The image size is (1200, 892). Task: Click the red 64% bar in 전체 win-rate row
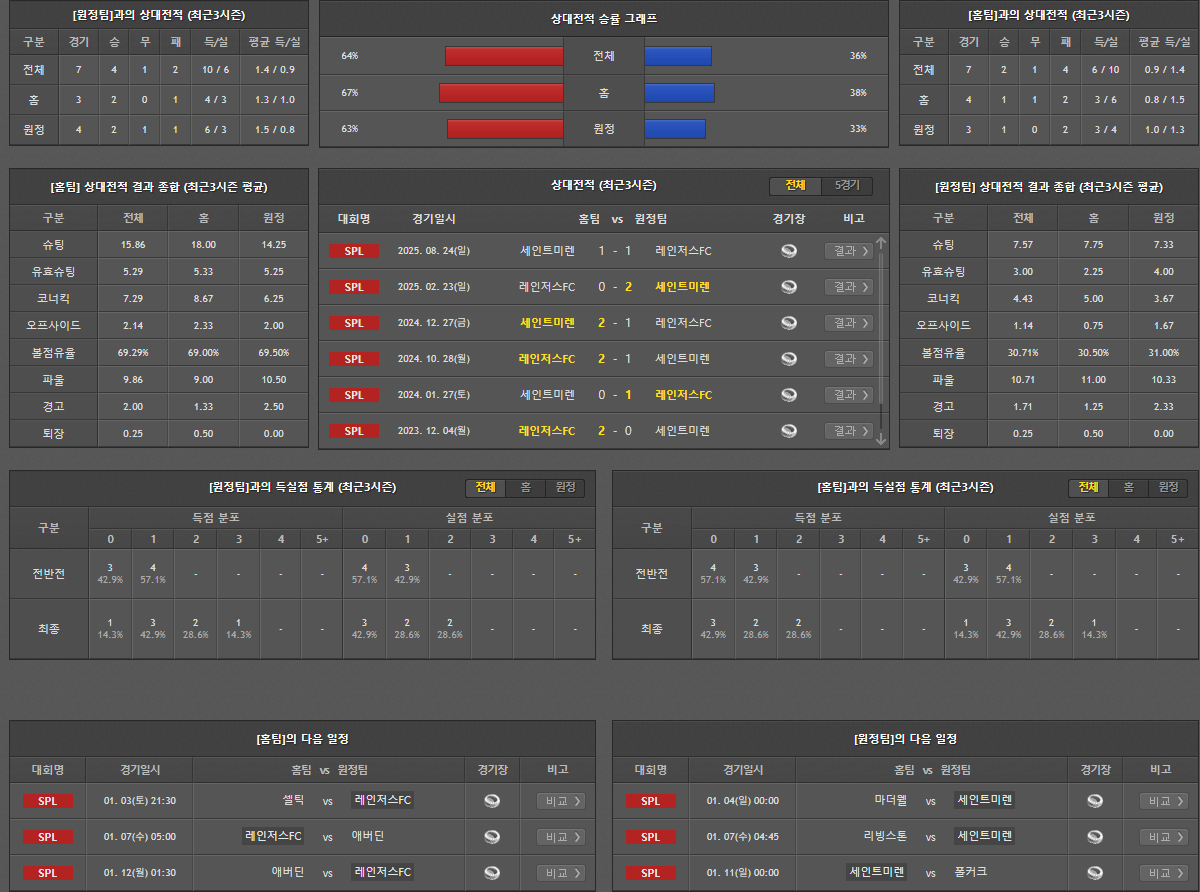(504, 56)
